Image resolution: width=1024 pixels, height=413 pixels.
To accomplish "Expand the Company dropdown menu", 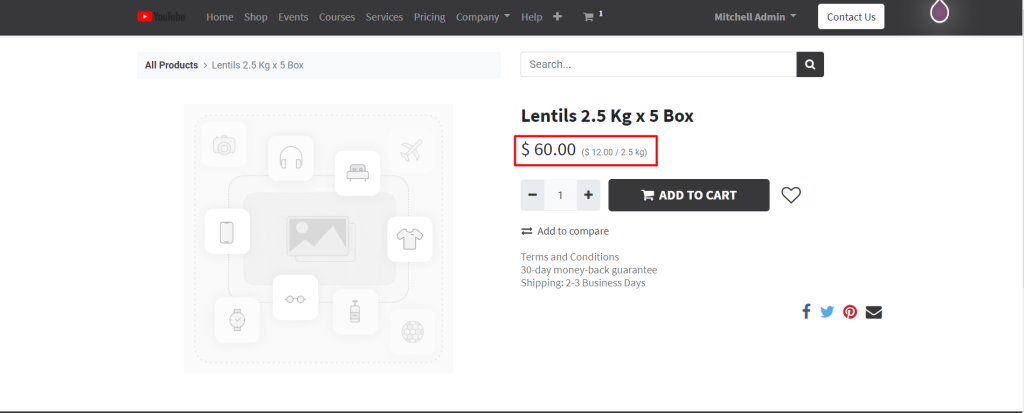I will tap(482, 17).
